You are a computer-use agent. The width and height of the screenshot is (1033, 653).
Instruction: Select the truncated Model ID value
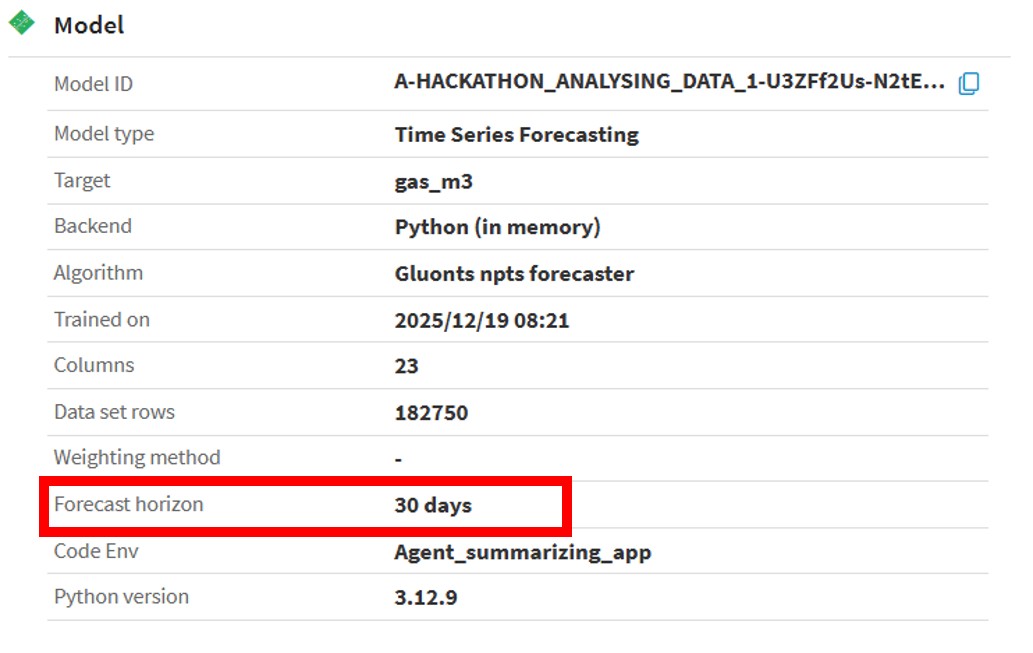669,83
